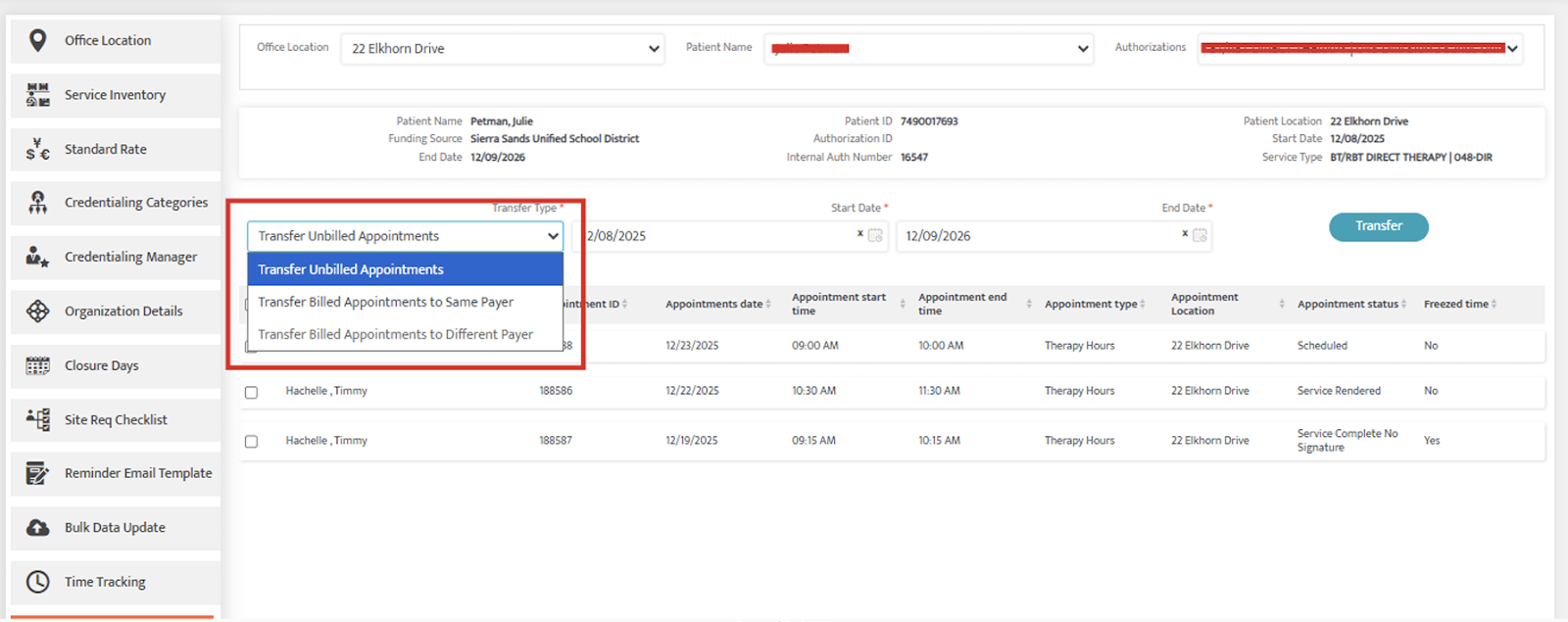Screen dimensions: 1568x622
Task: Click the Office Location pin icon
Action: 37,40
